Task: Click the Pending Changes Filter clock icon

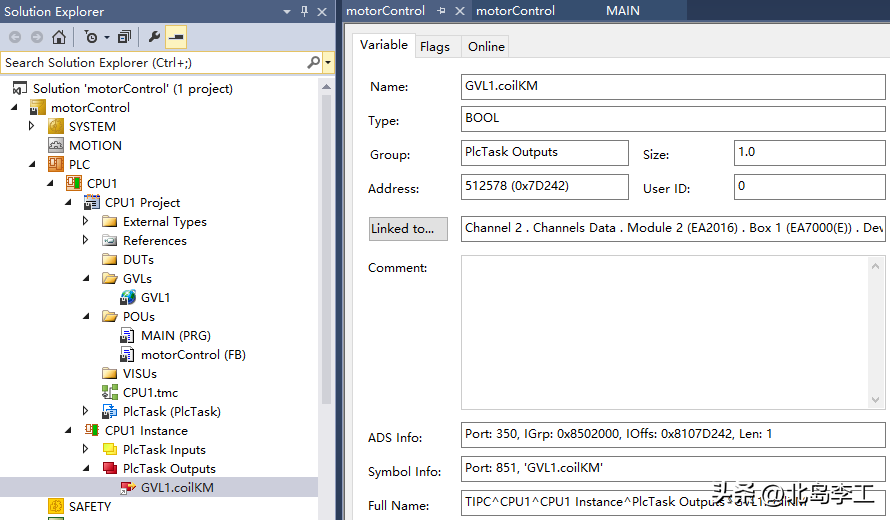Action: tap(91, 37)
